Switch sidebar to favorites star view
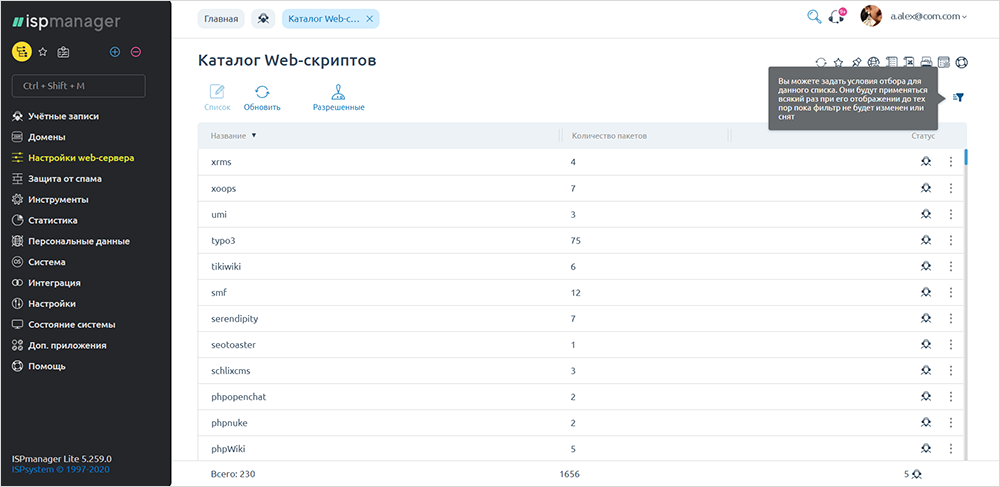The width and height of the screenshot is (1000, 487). point(43,52)
